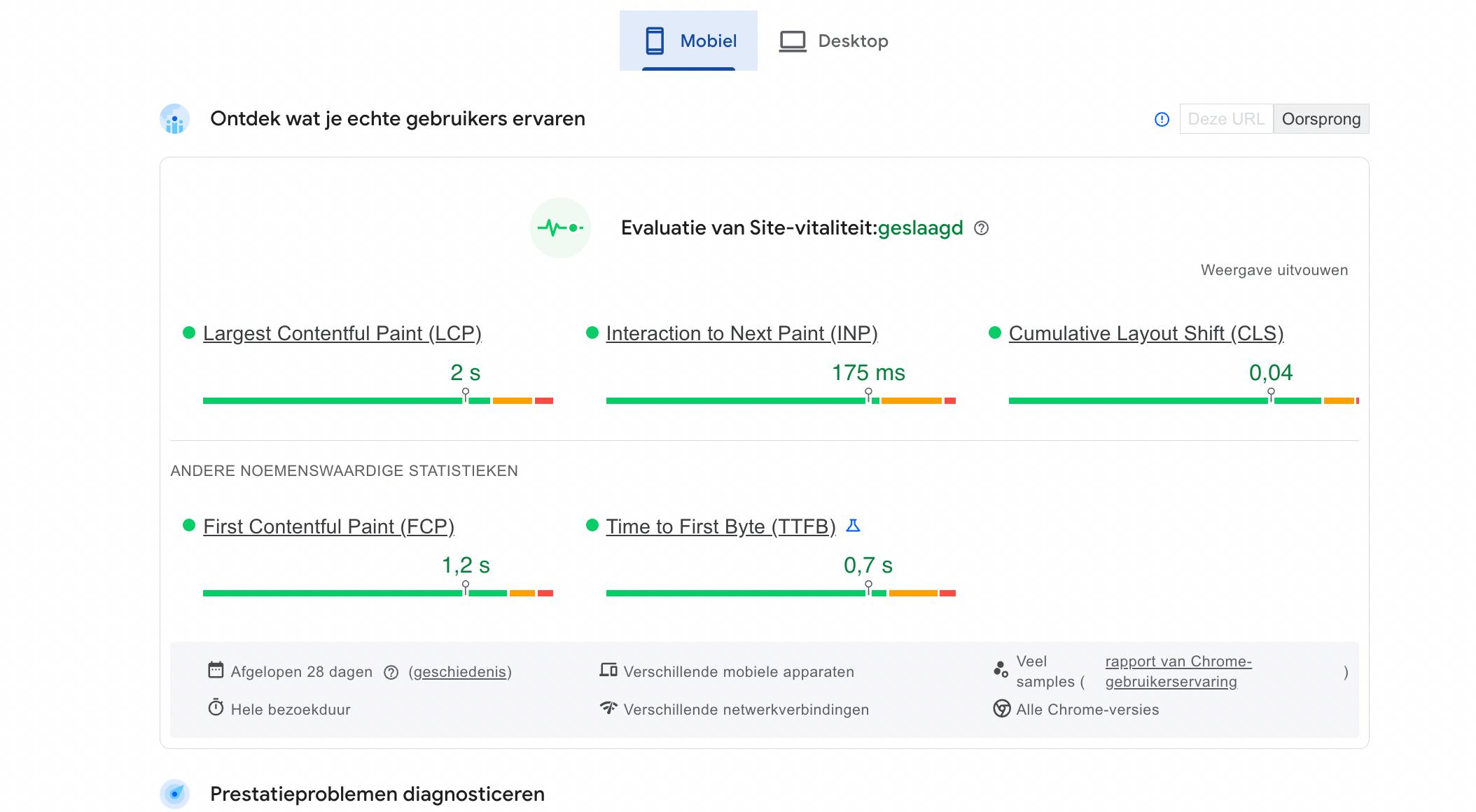Viewport: 1476px width, 812px height.
Task: Open the geschiedenis link
Action: (x=459, y=672)
